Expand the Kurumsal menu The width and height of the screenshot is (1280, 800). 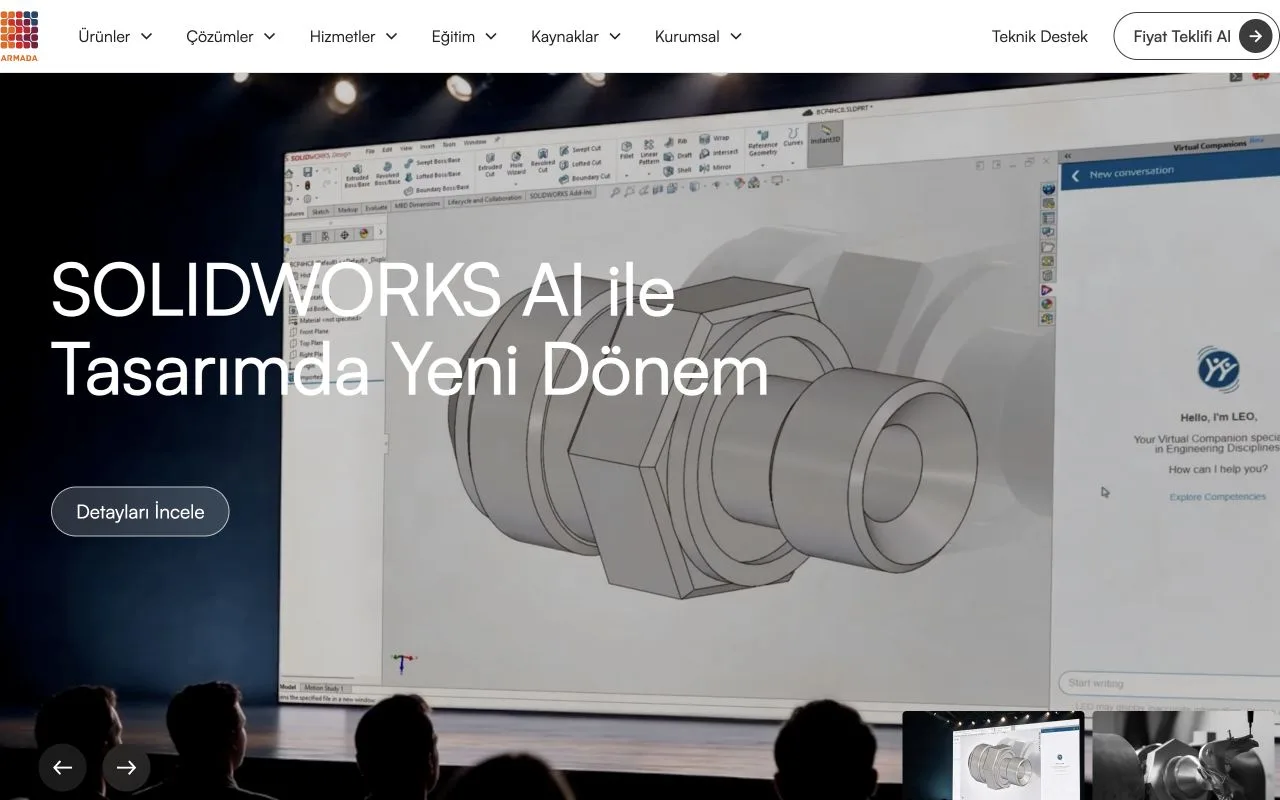click(x=699, y=36)
